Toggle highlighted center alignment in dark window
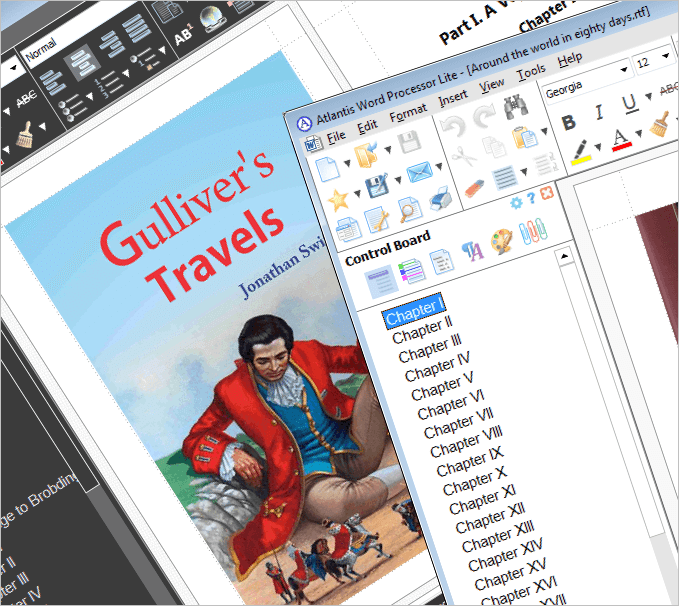This screenshot has width=679, height=606. (x=82, y=64)
